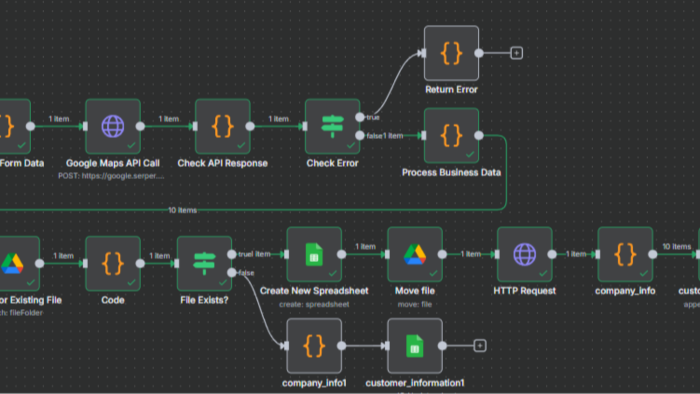700x394 pixels.
Task: Select the Process Business Data node
Action: (x=451, y=136)
